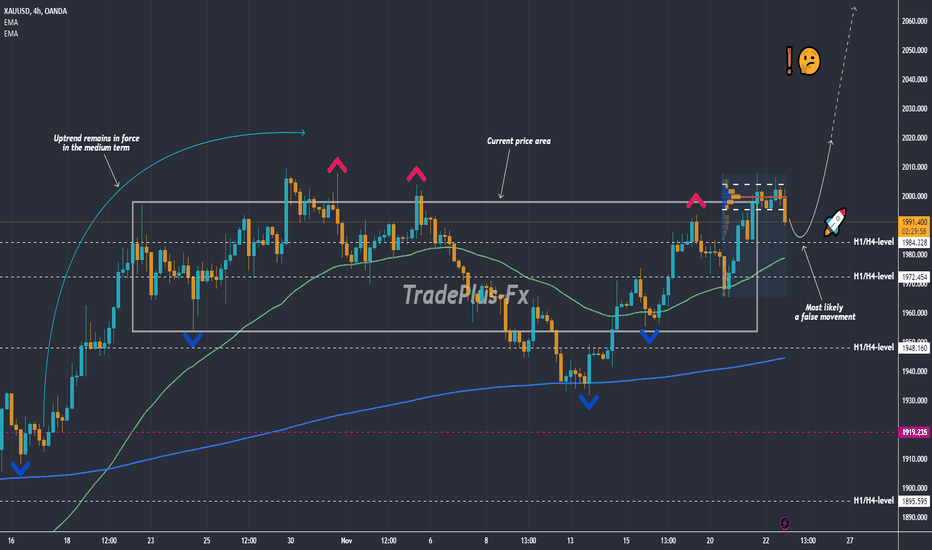Click the date 15 on the time axis

click(626, 540)
